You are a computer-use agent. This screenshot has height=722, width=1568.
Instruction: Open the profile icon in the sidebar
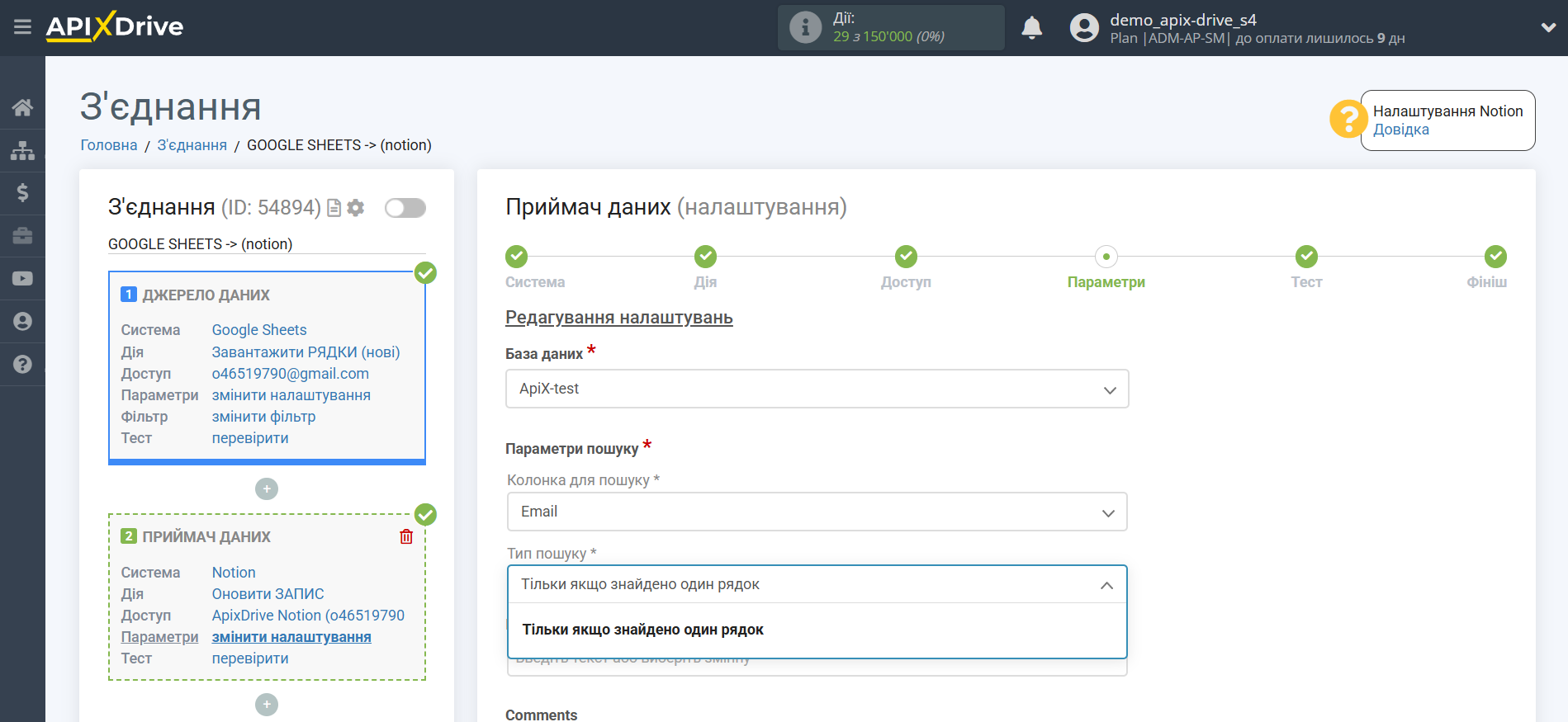[22, 321]
